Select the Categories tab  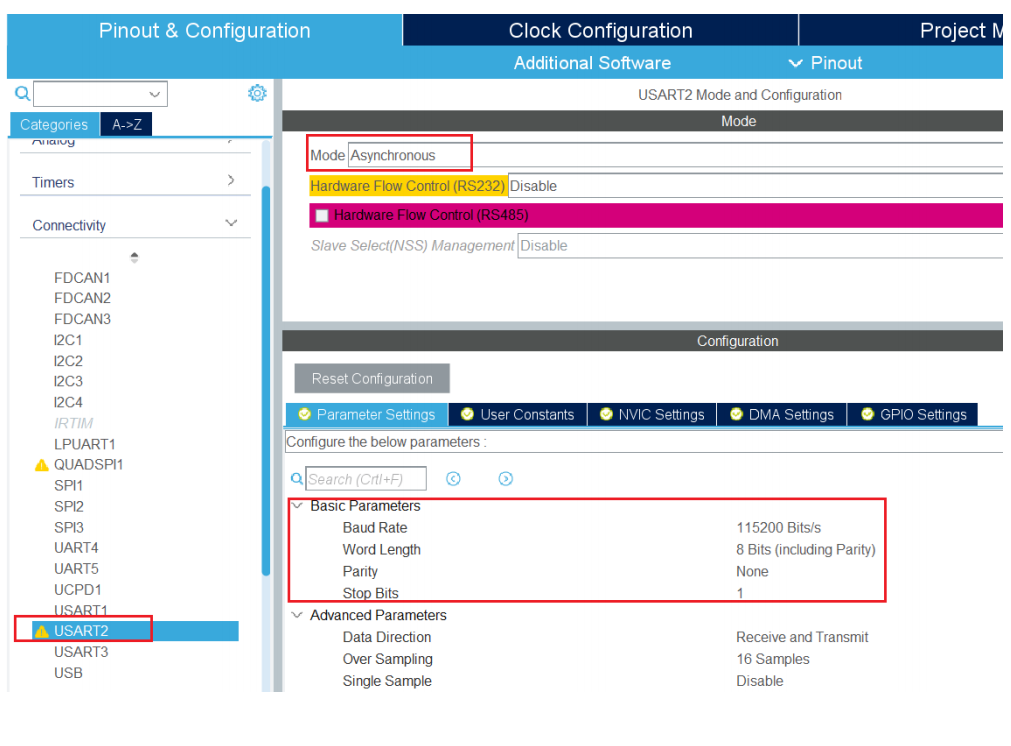pos(54,124)
